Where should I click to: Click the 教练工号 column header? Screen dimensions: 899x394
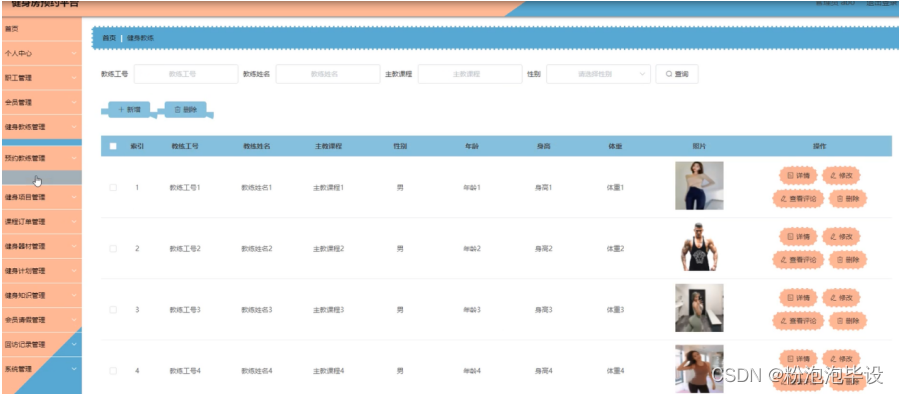point(185,146)
